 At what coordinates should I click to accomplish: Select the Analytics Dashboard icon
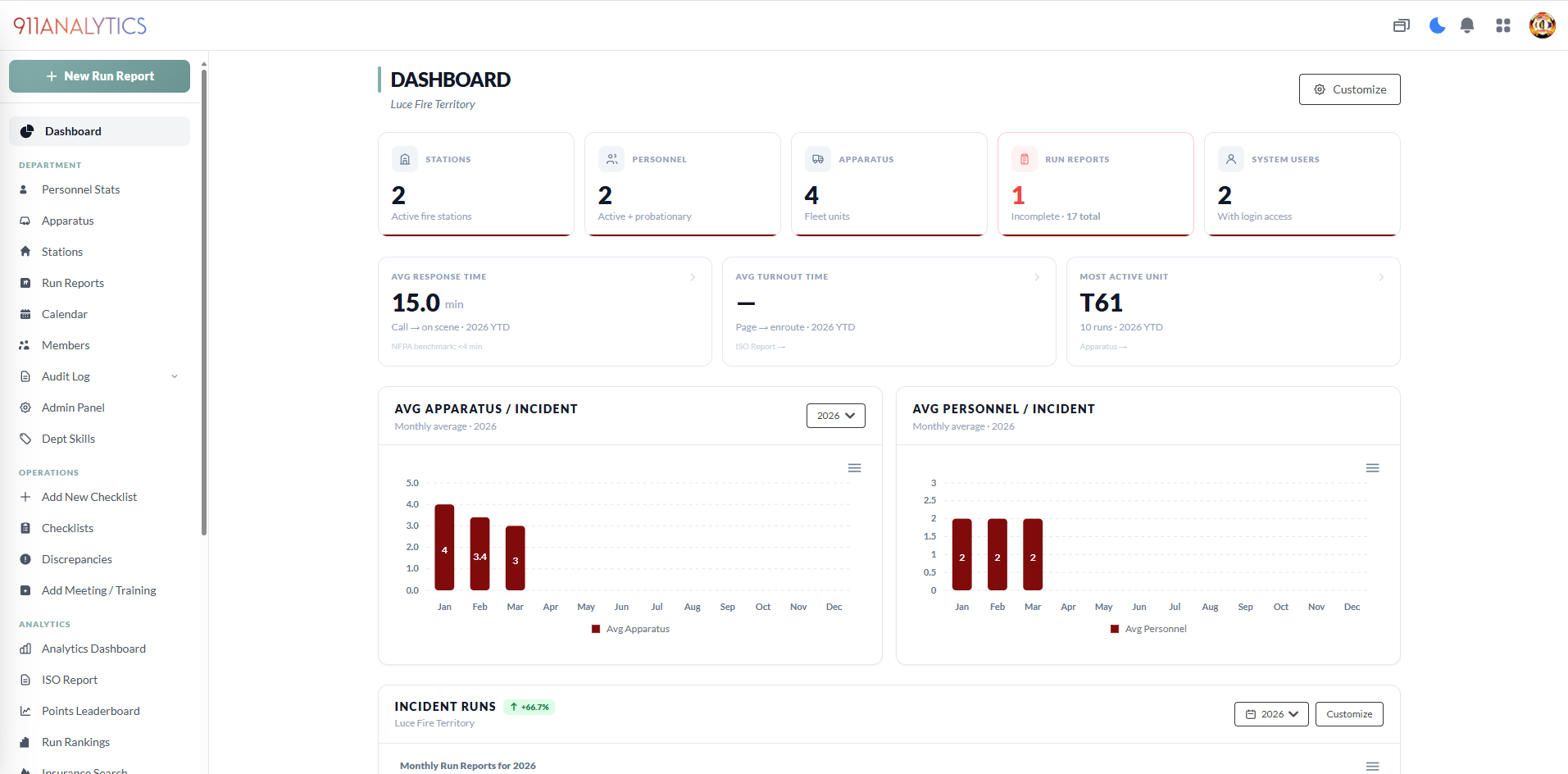[x=26, y=649]
